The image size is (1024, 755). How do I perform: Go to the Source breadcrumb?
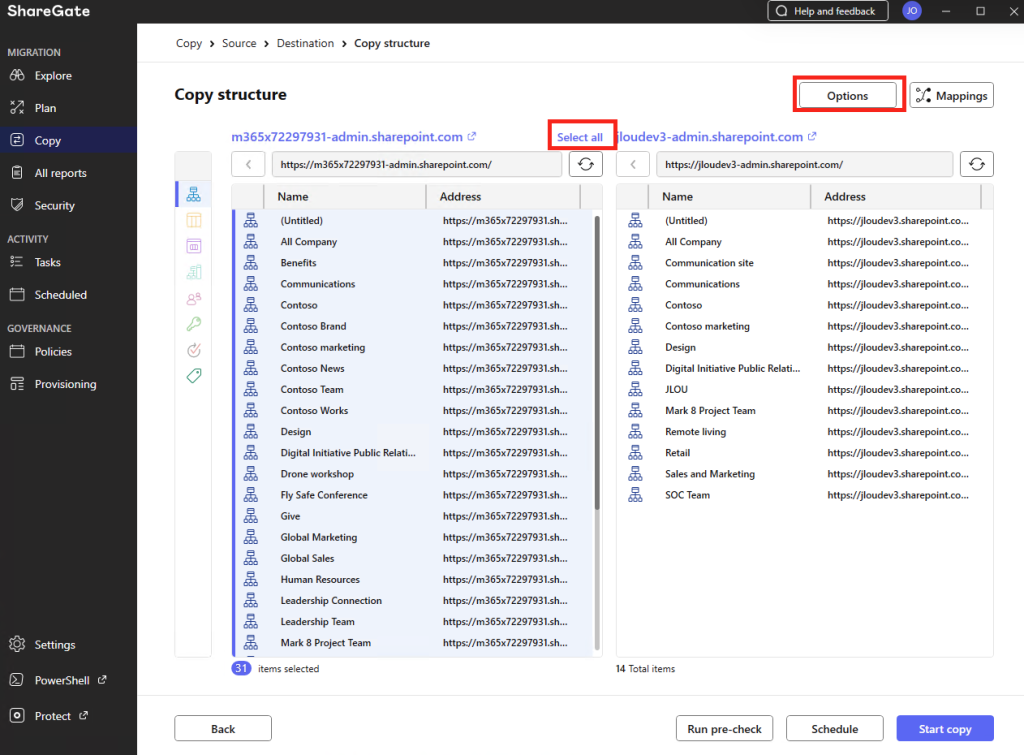[x=239, y=43]
